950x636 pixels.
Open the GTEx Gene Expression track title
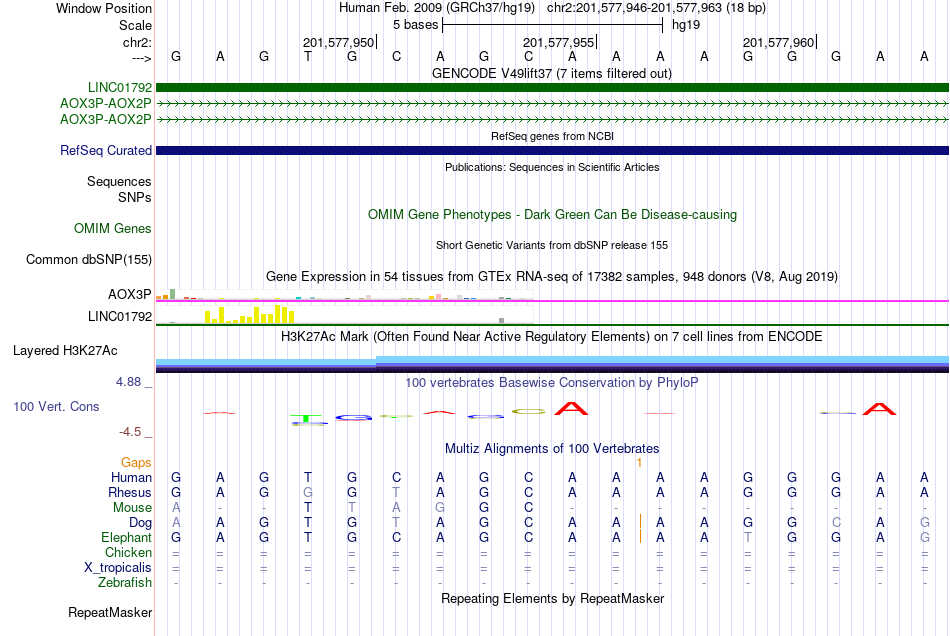(x=552, y=276)
